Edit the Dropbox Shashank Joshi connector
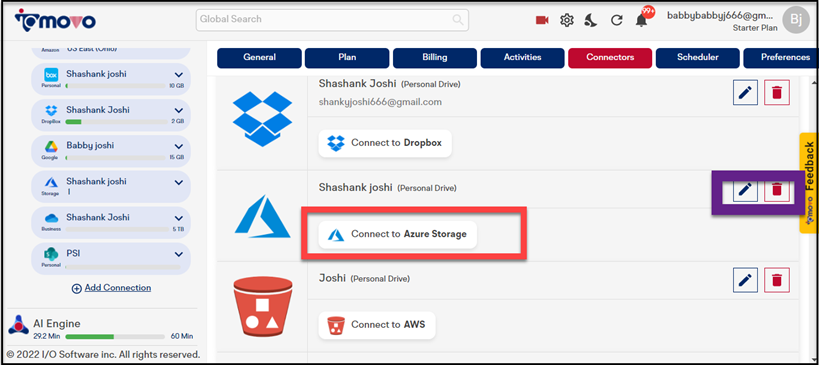 tap(745, 93)
